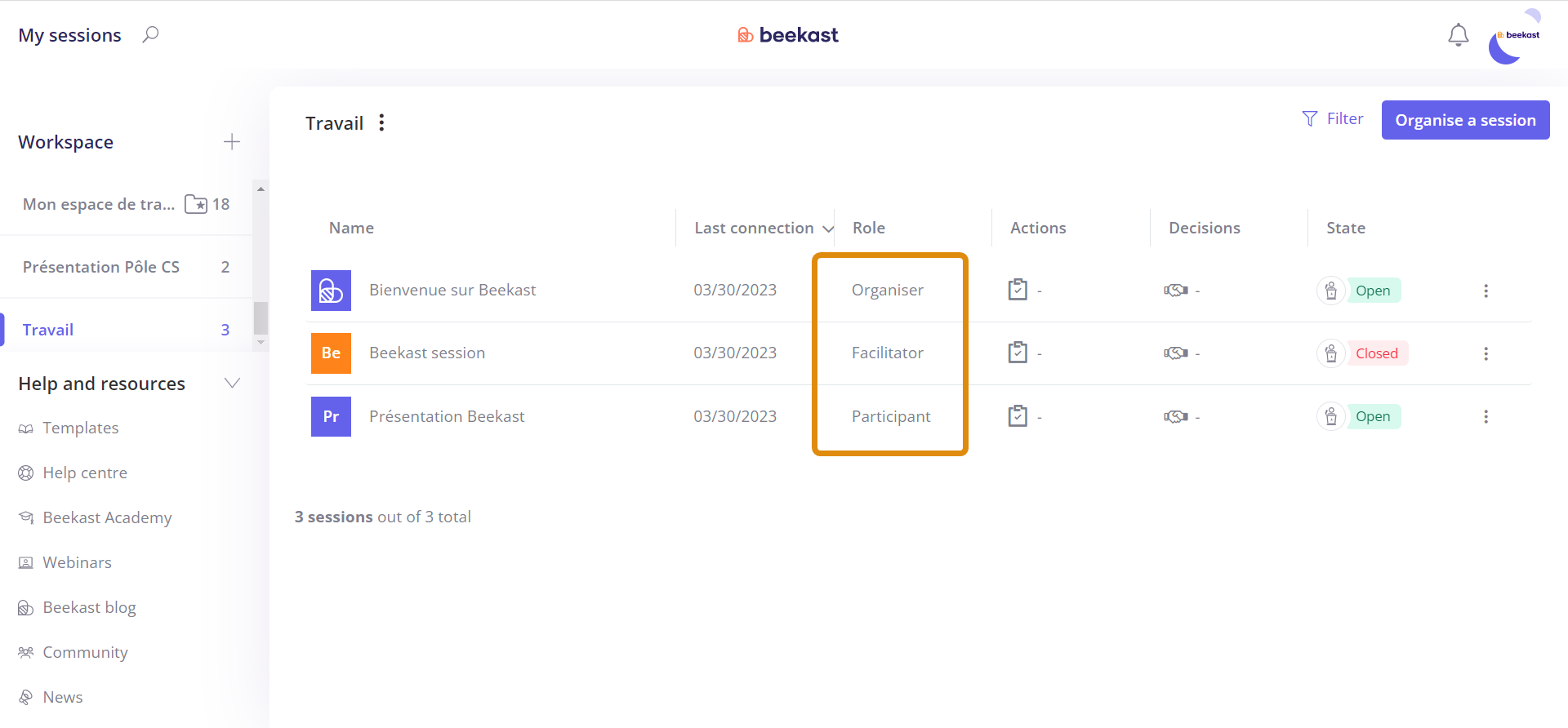Collapse the Help and resources section
This screenshot has width=1568, height=728.
(x=232, y=383)
